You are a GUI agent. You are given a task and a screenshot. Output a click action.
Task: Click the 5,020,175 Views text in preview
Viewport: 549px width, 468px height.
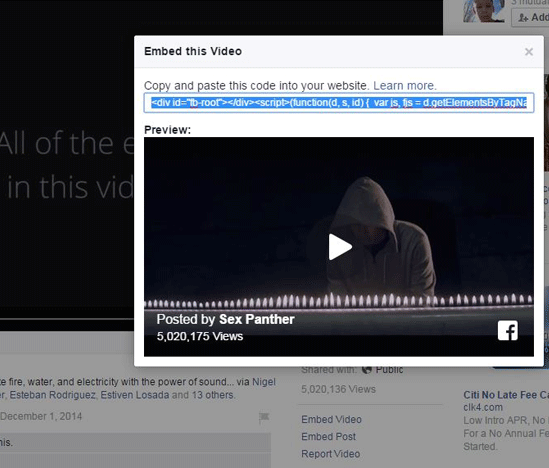coord(200,336)
